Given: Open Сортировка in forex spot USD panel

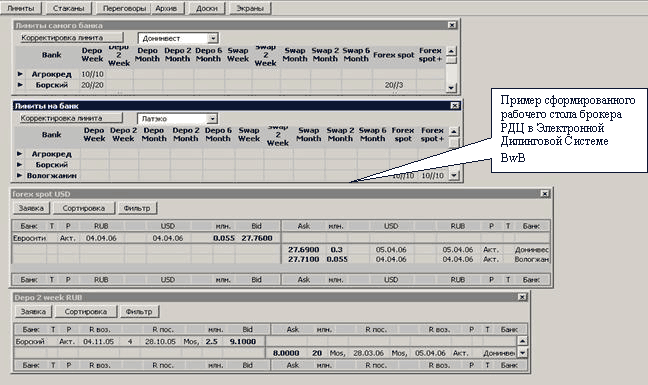Looking at the screenshot, I should (x=83, y=208).
